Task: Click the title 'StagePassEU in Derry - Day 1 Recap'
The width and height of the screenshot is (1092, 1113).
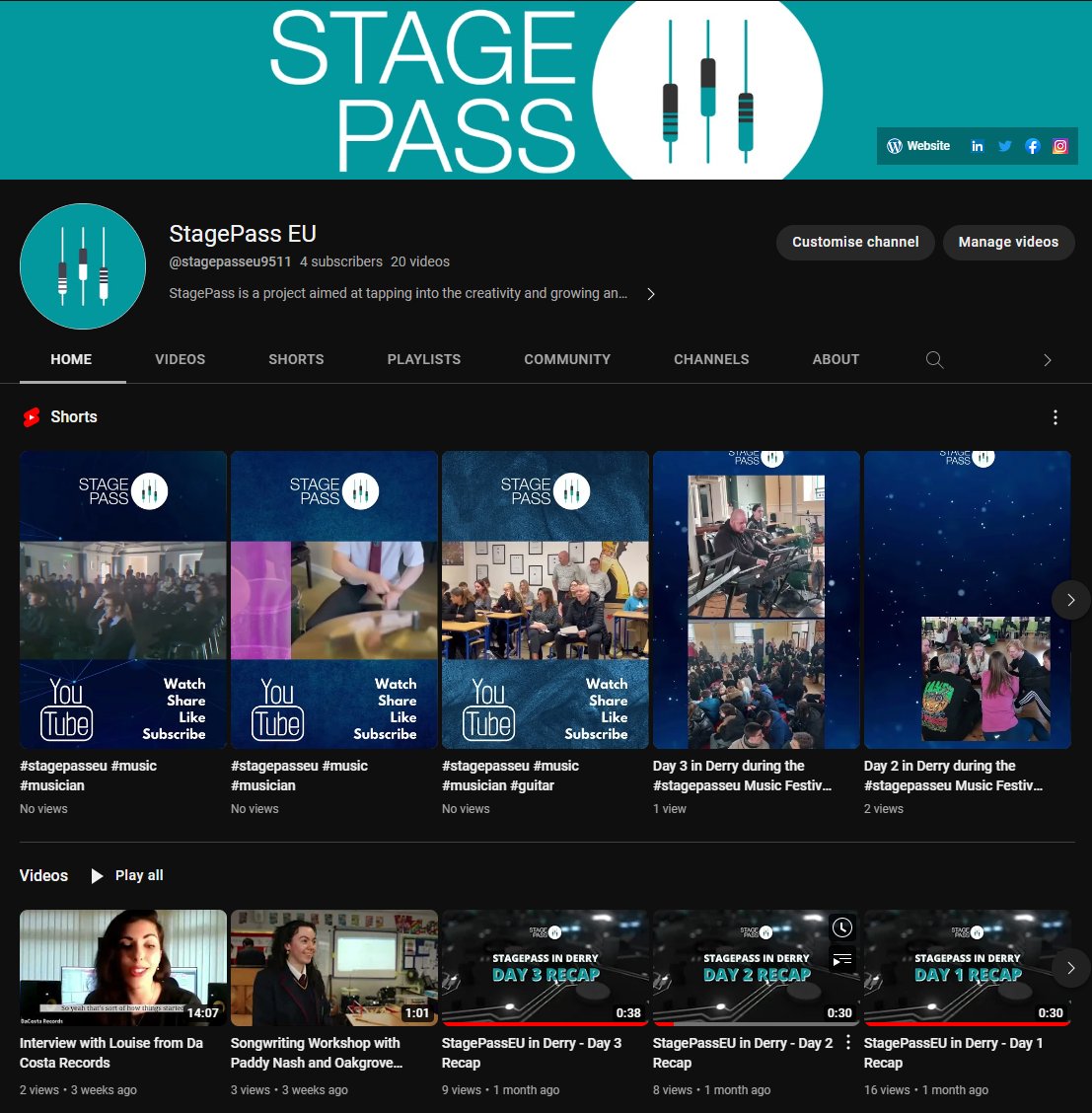Action: click(954, 1053)
